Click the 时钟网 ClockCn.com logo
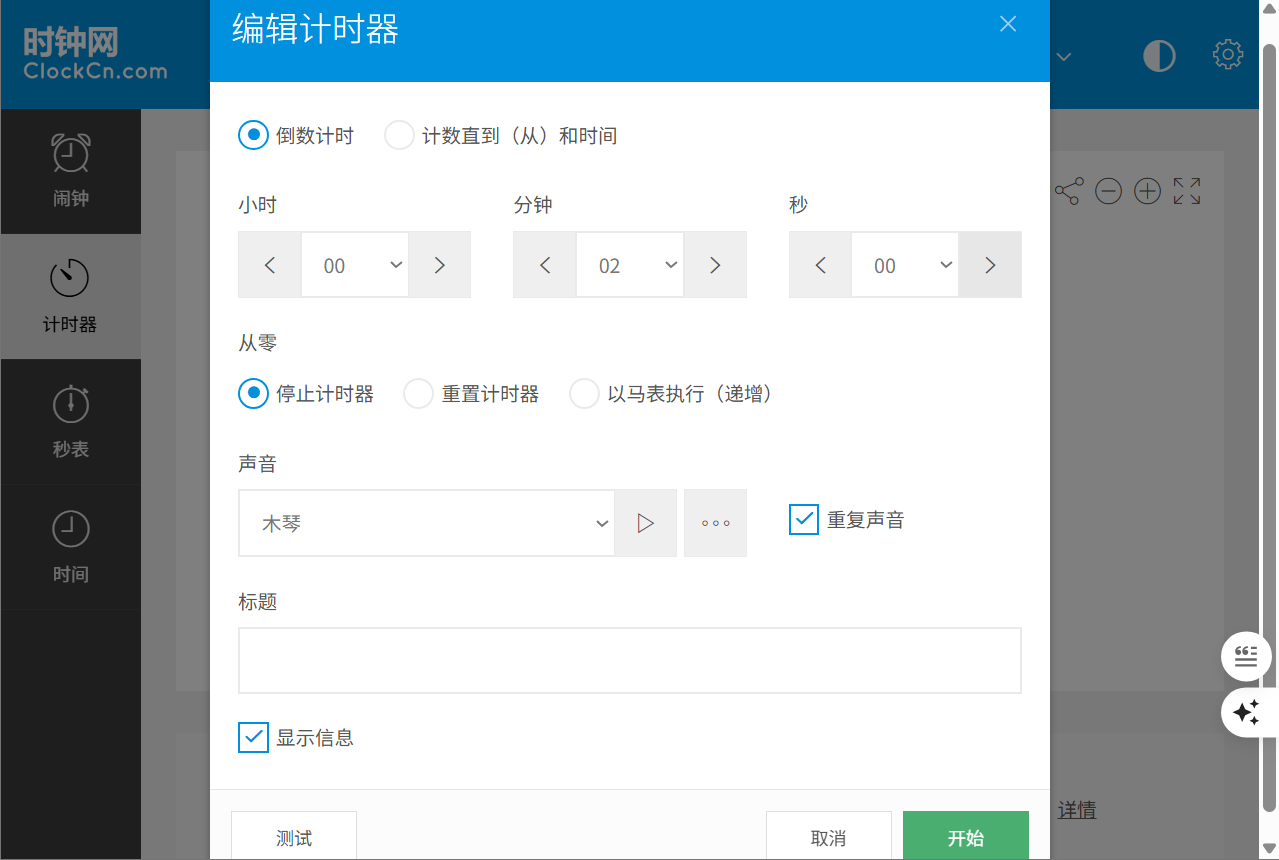 (95, 54)
